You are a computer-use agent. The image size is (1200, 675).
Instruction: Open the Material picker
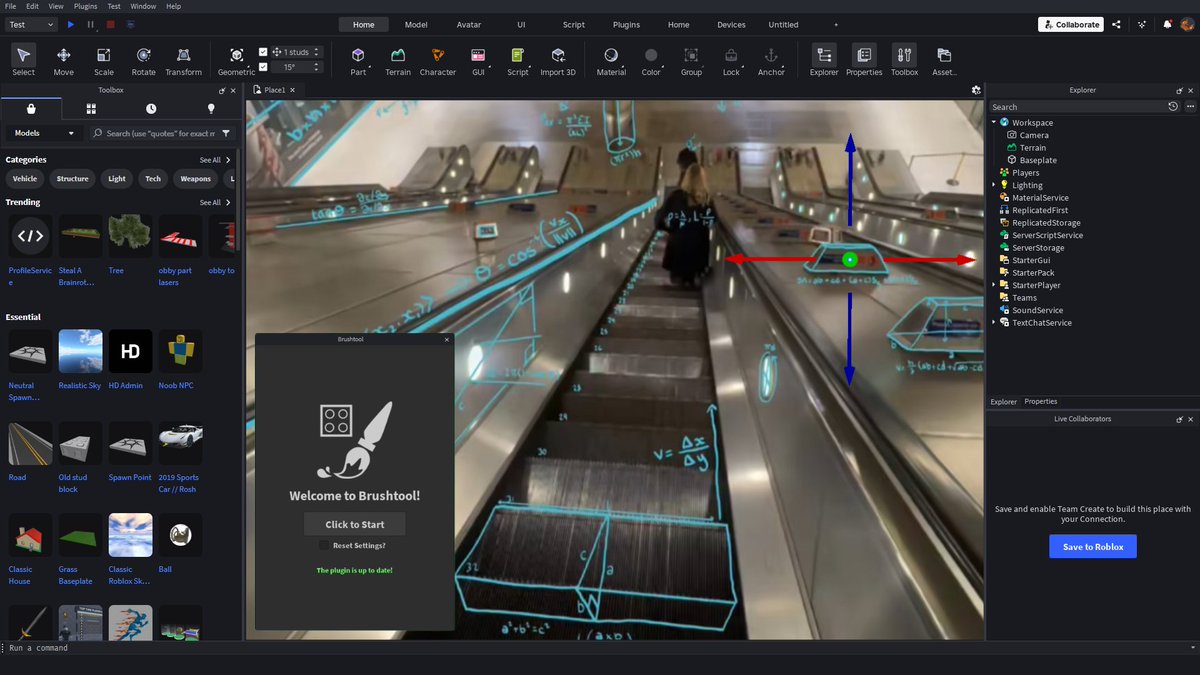(x=611, y=60)
